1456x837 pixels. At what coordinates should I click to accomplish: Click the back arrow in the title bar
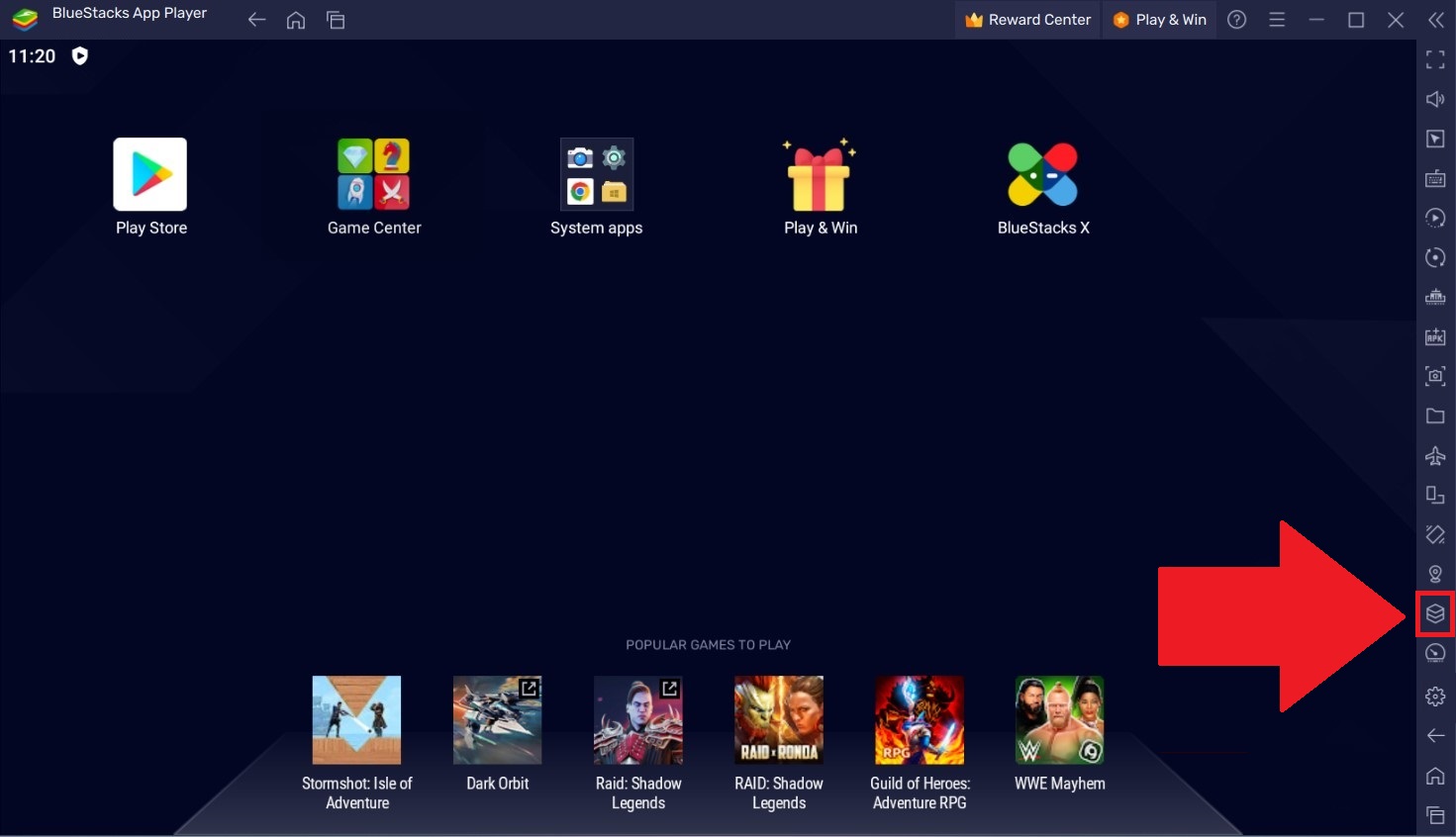256,20
